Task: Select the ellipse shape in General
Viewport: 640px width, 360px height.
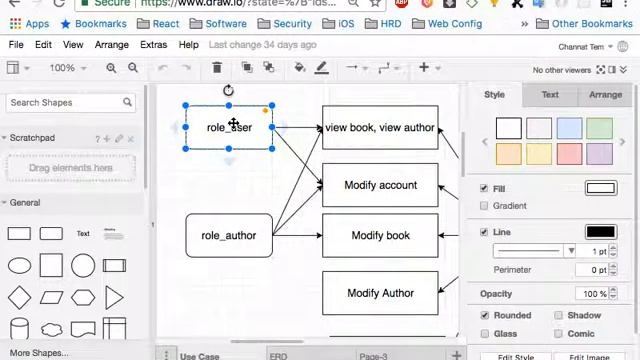Action: [x=19, y=265]
